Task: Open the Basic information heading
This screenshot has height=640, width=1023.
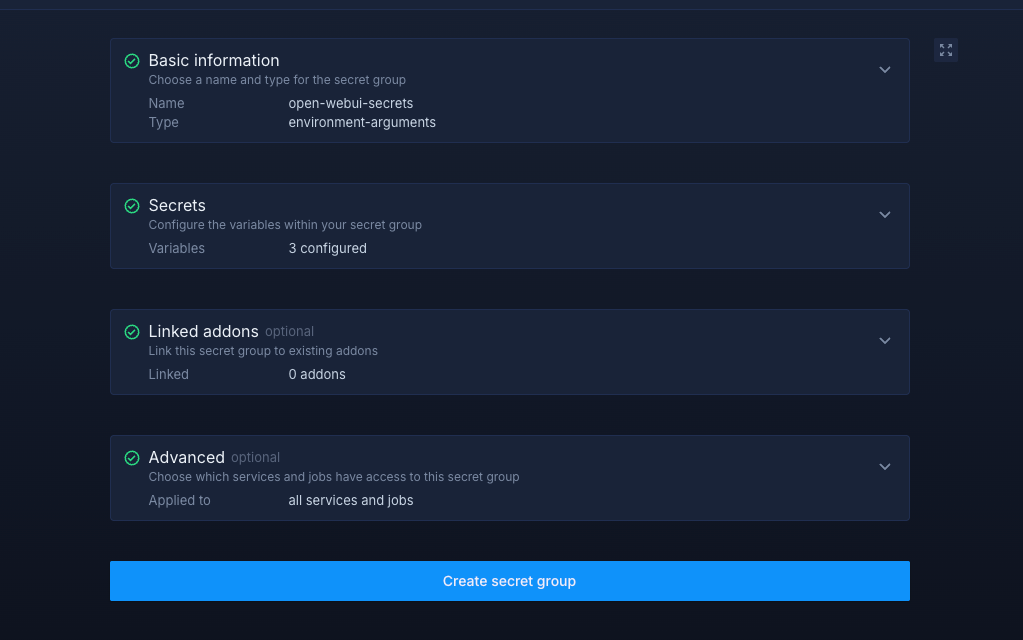Action: point(214,61)
